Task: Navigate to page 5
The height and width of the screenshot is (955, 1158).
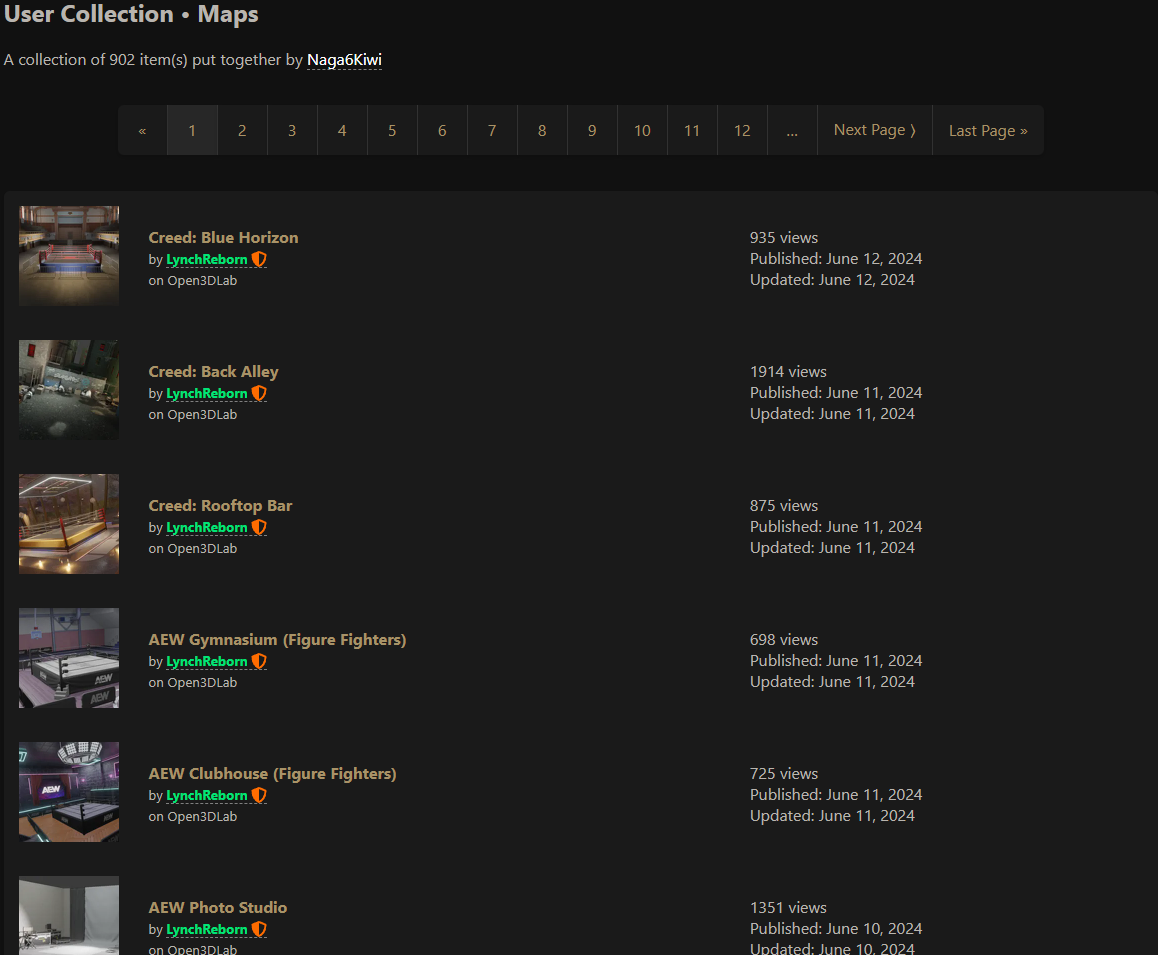Action: pyautogui.click(x=392, y=131)
